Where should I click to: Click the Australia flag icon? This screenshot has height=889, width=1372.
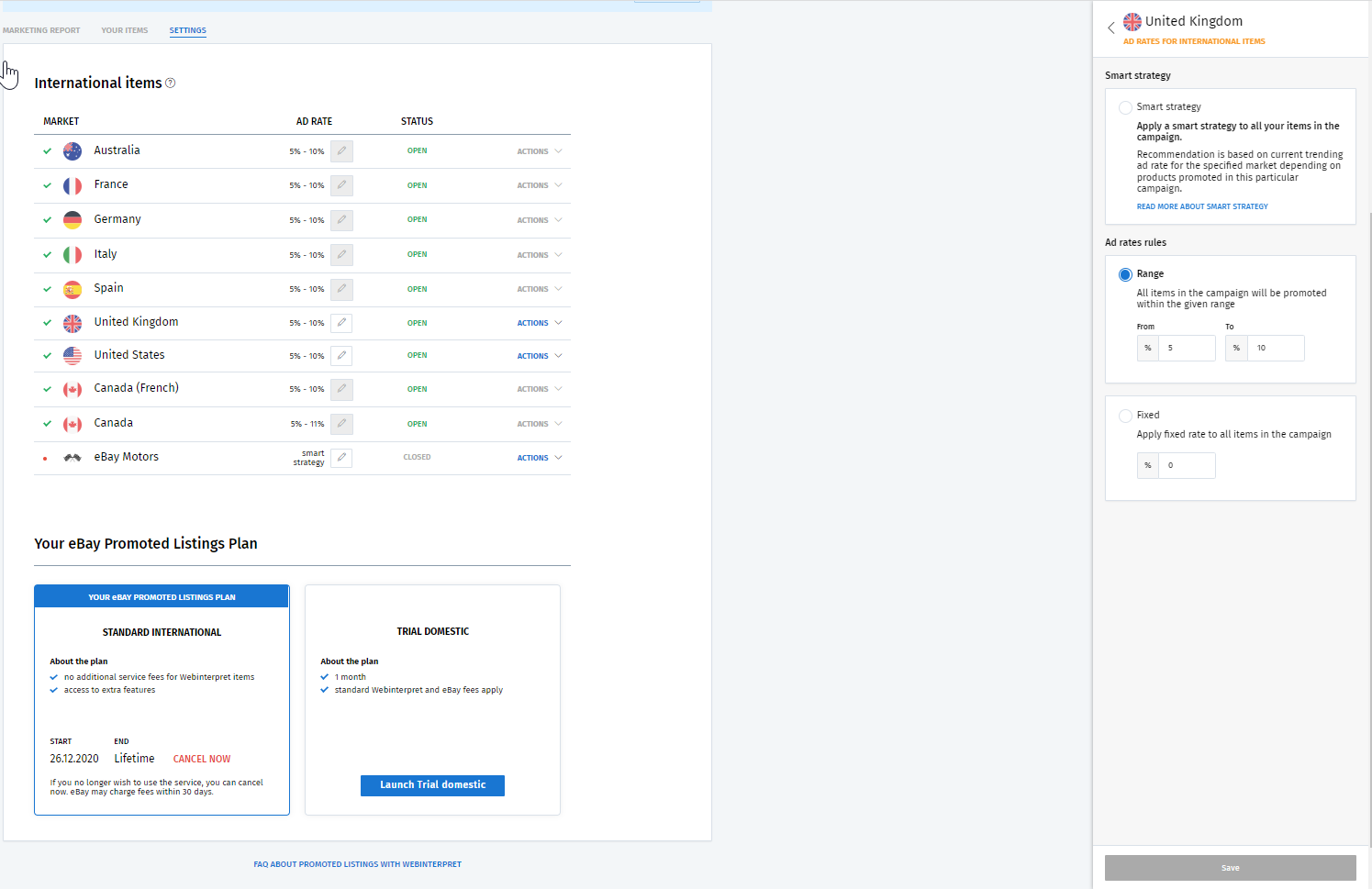pos(73,151)
